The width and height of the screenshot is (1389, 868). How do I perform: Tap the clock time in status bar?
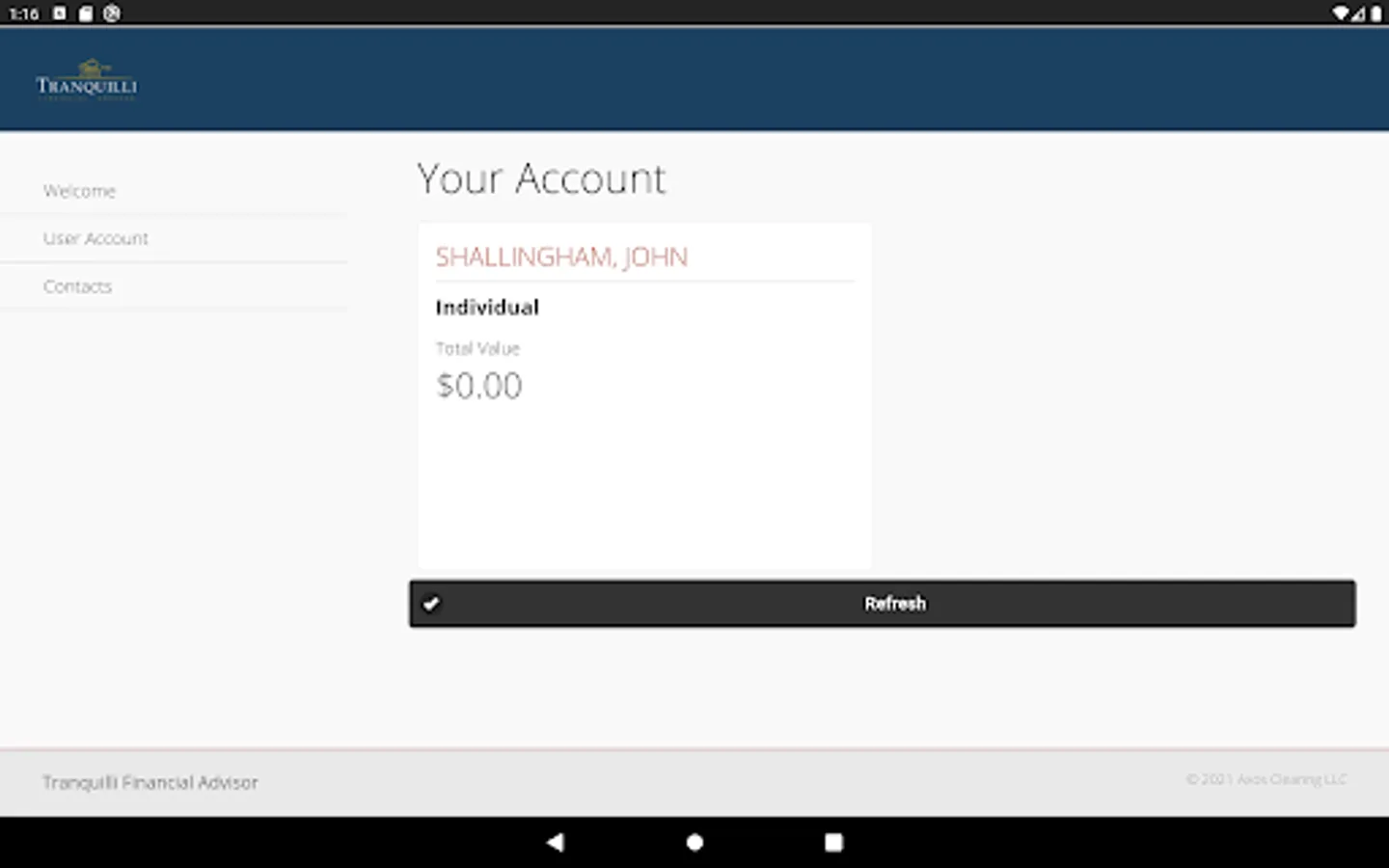24,14
